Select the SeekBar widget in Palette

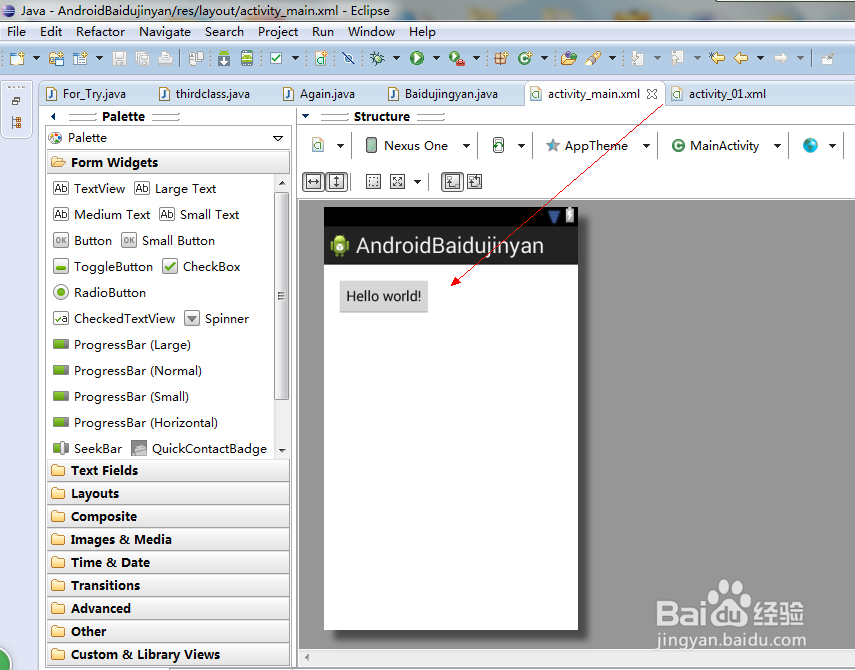coord(88,449)
